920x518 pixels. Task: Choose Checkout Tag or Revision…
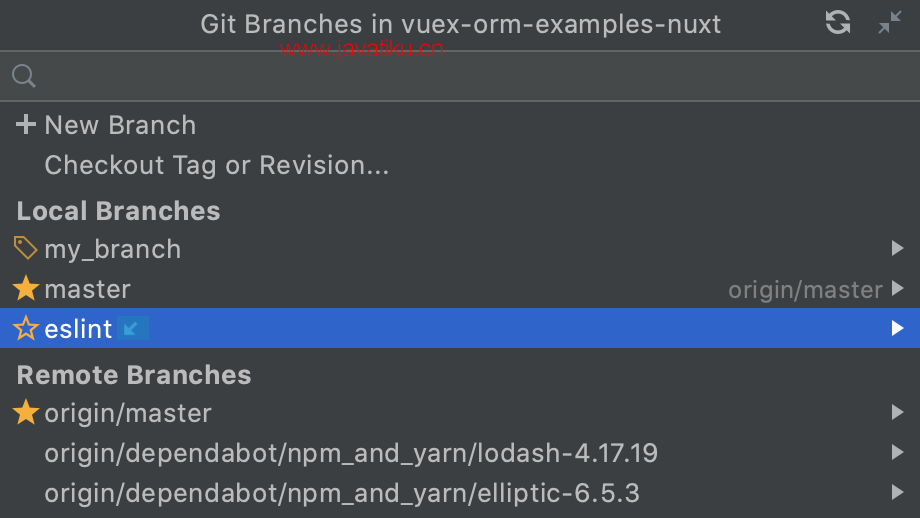pos(217,165)
